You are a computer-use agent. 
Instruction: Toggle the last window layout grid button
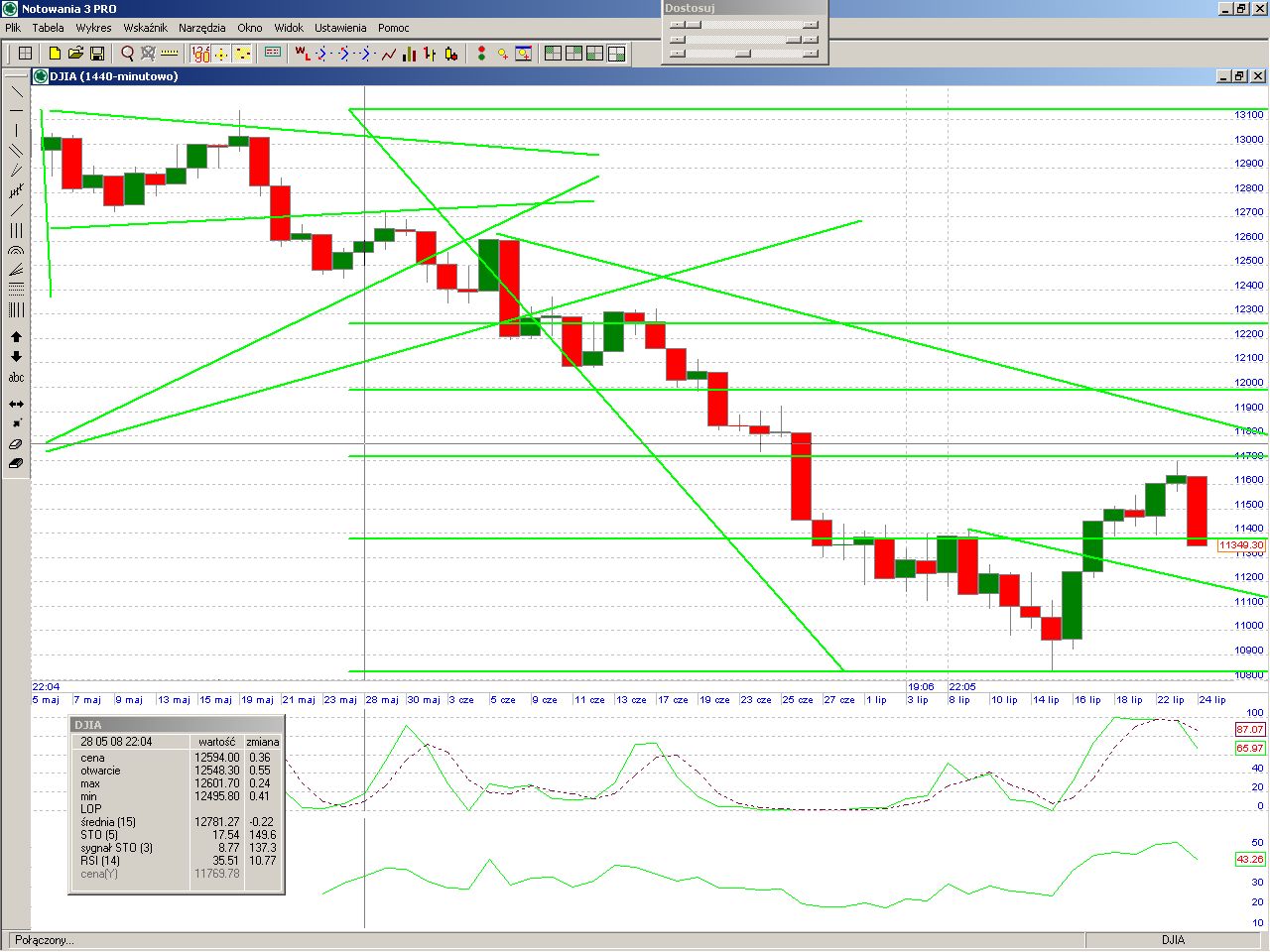[616, 54]
